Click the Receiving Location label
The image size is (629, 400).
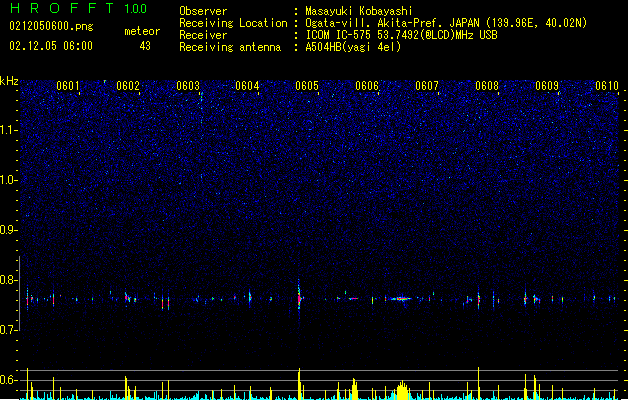(x=233, y=23)
